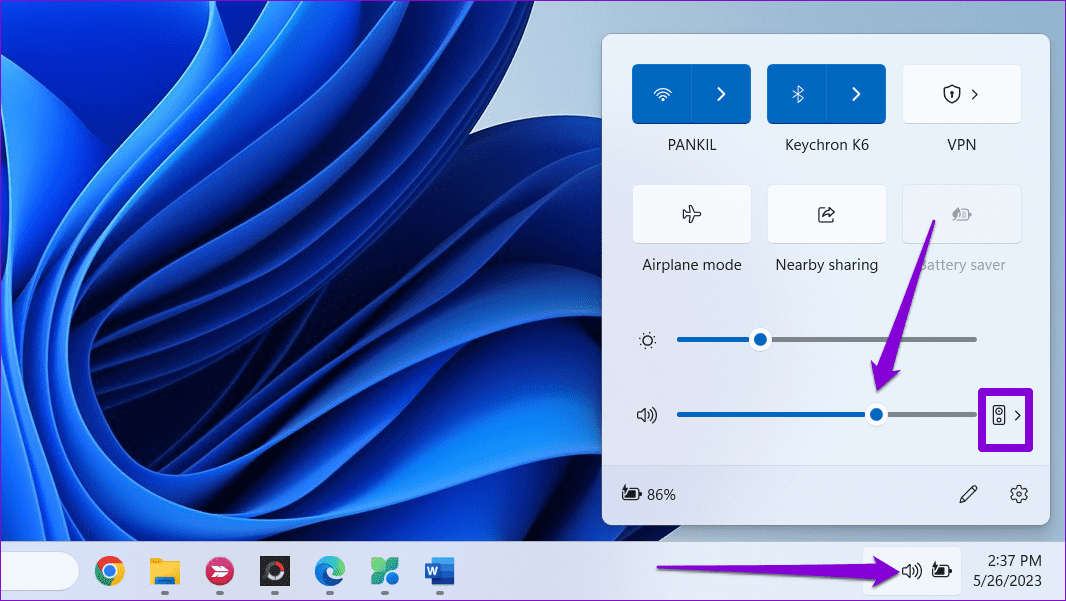1066x601 pixels.
Task: Click the 86% battery status
Action: coord(649,494)
